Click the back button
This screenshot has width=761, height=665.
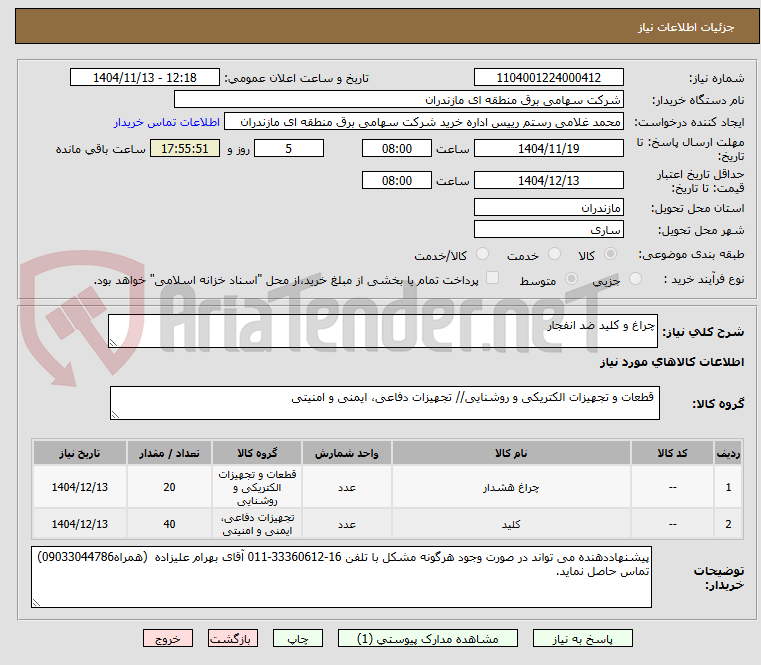(232, 638)
